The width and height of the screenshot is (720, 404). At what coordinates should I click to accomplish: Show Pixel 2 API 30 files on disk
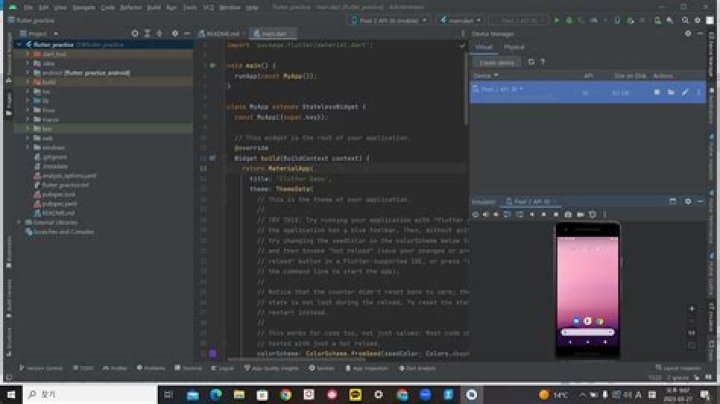click(x=671, y=92)
